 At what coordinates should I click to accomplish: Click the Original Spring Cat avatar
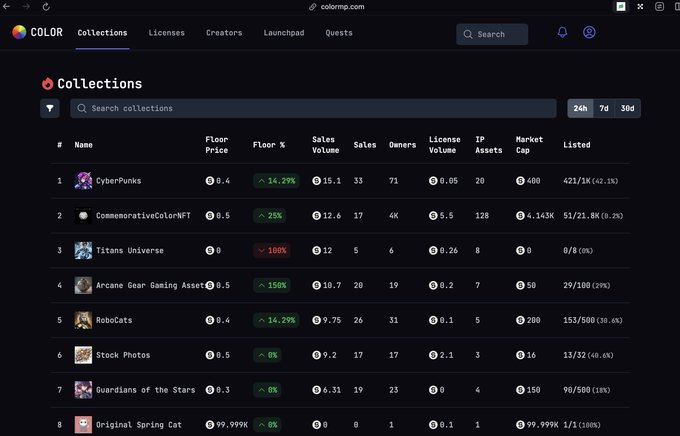point(83,424)
